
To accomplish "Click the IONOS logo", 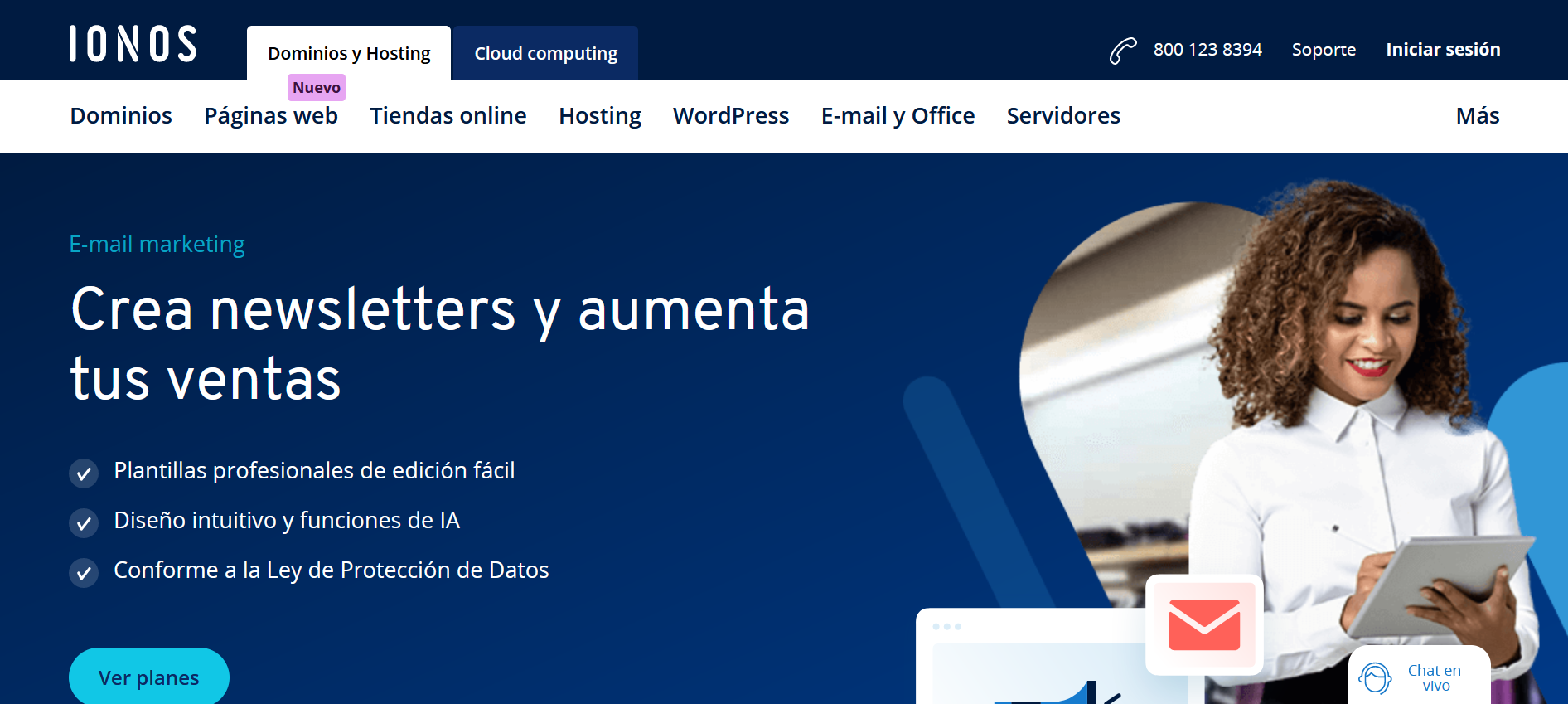I will [133, 43].
